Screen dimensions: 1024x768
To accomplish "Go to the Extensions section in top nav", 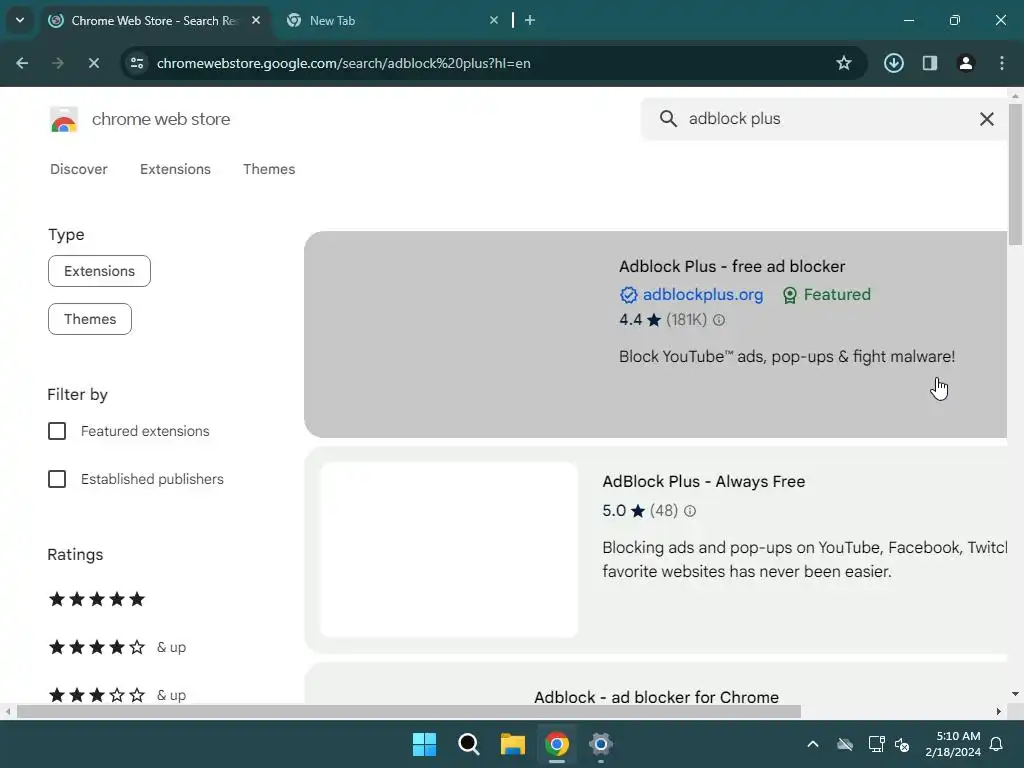I will pos(176,169).
